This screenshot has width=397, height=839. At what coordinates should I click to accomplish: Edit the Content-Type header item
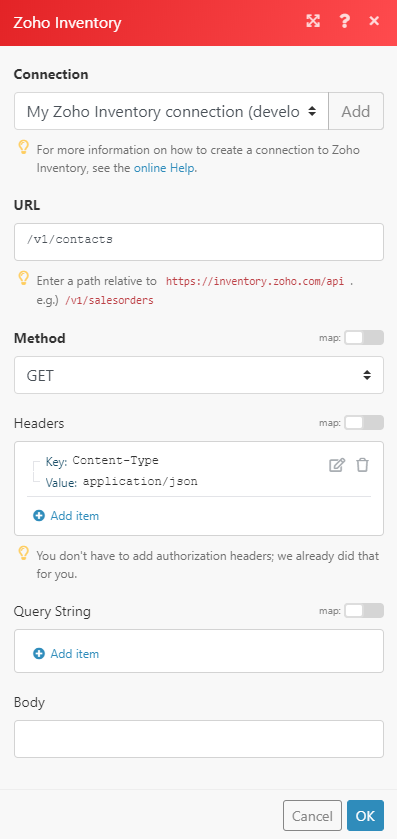(x=337, y=465)
